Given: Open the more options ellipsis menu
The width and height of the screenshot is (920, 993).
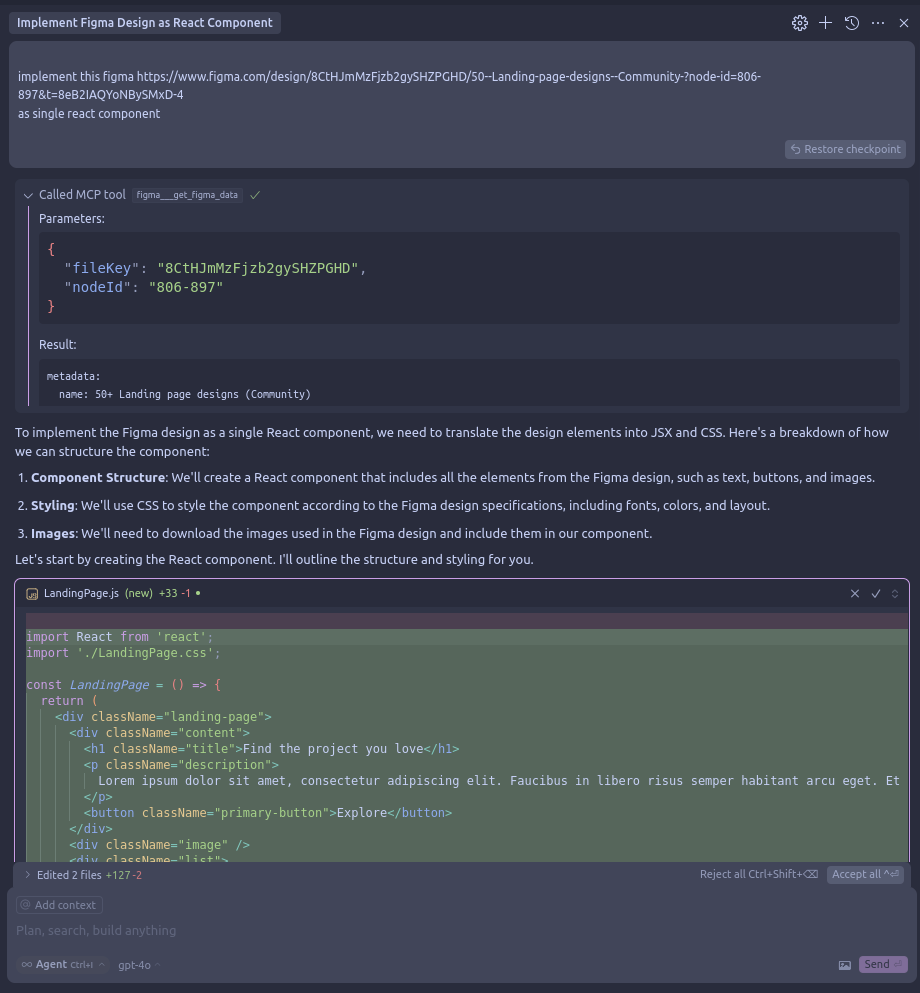Looking at the screenshot, I should [878, 22].
